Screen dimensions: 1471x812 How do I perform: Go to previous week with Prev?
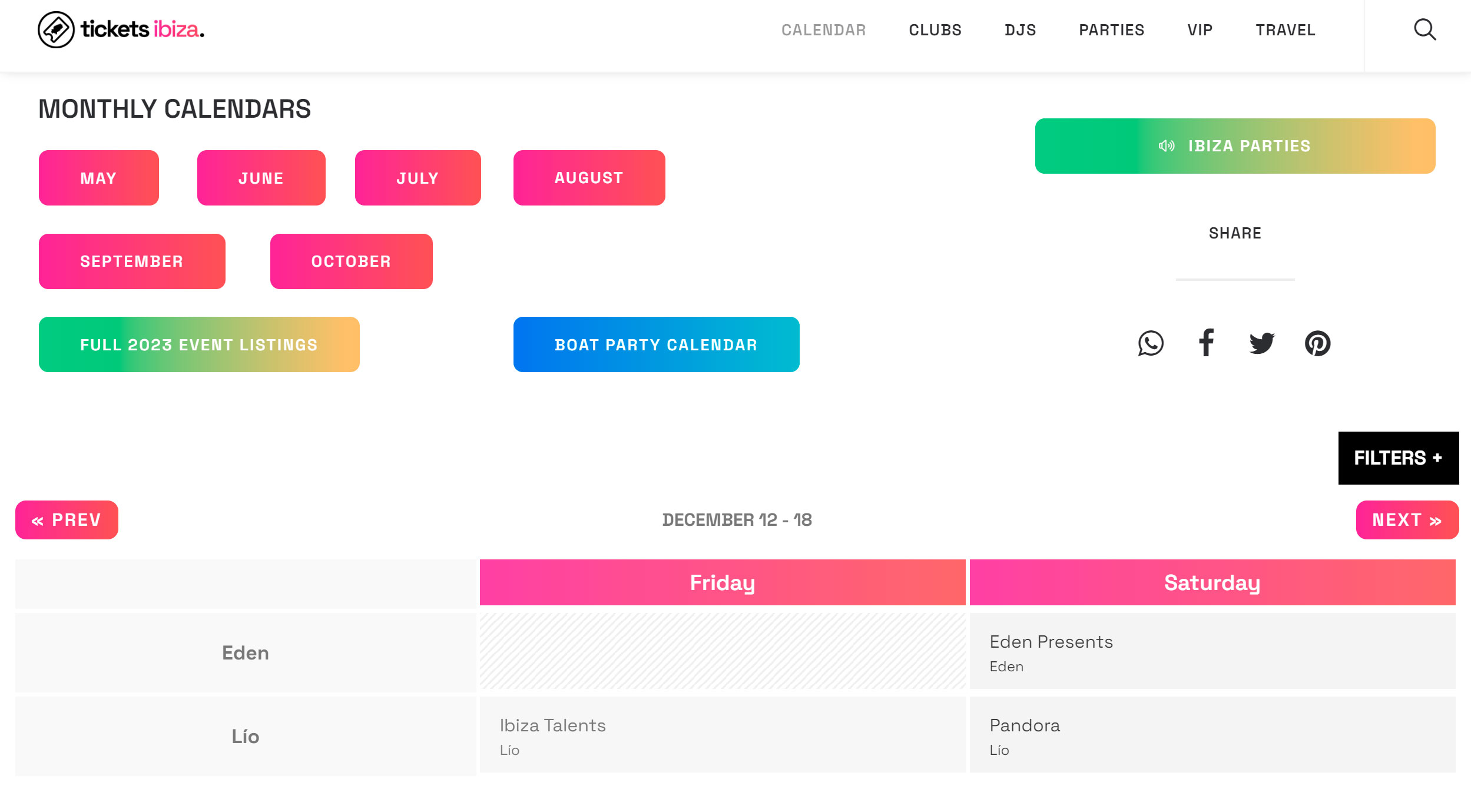[67, 520]
